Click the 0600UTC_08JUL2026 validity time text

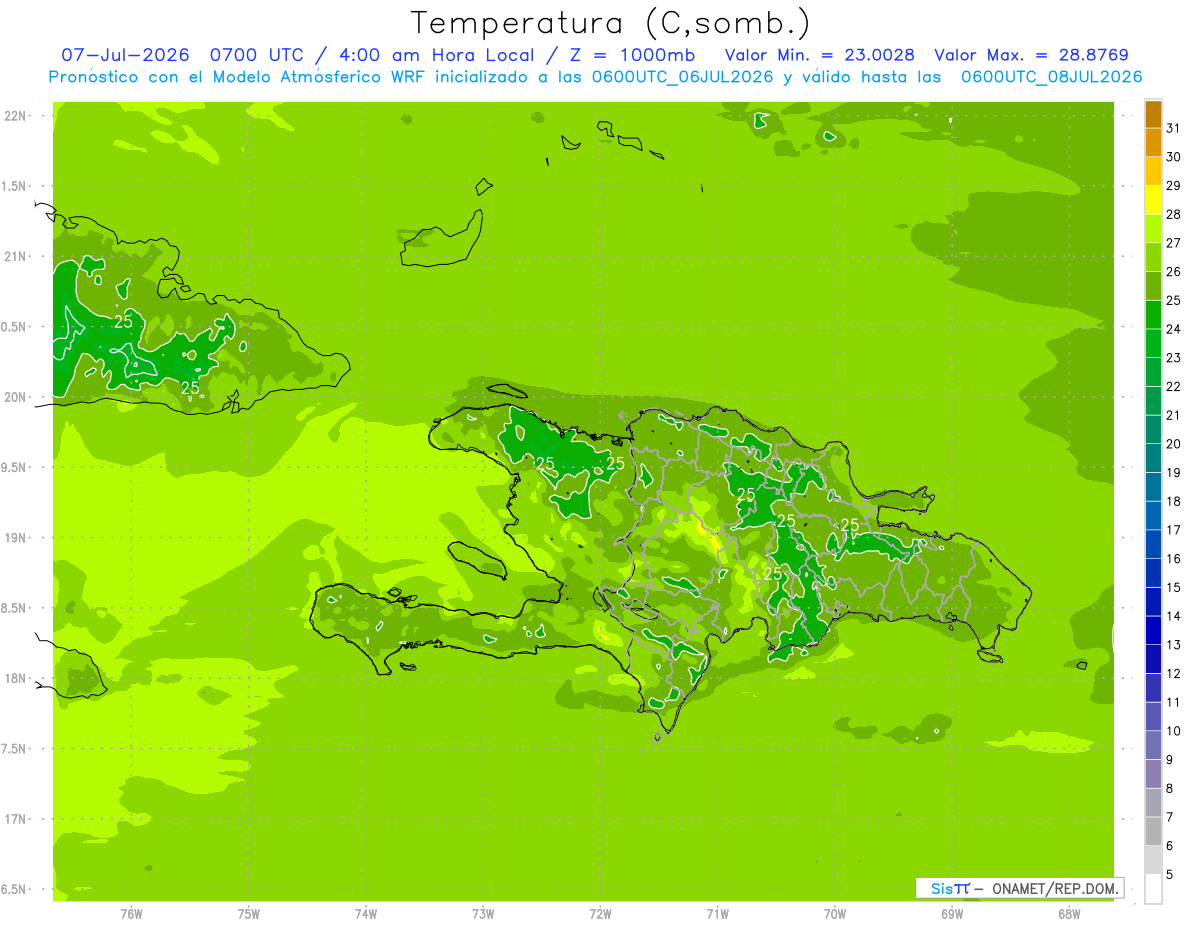(1051, 77)
